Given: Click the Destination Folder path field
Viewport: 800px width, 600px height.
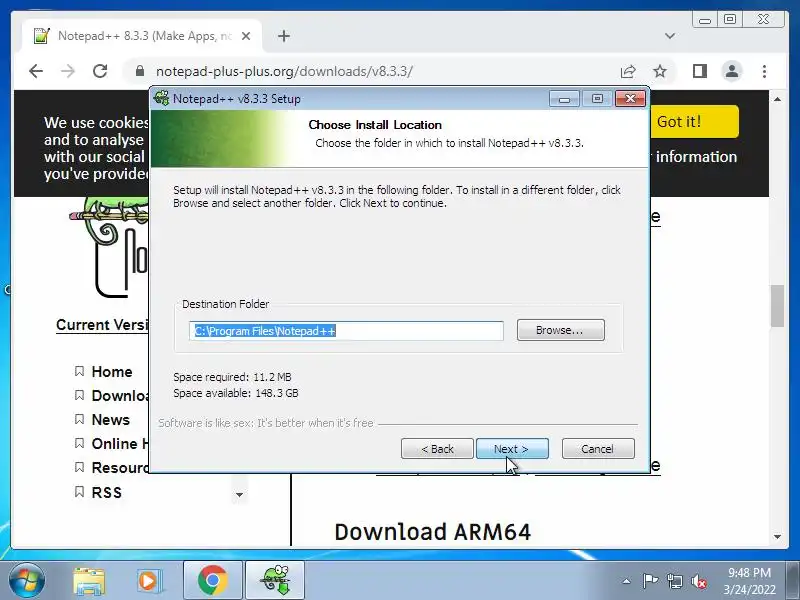Looking at the screenshot, I should pos(346,331).
